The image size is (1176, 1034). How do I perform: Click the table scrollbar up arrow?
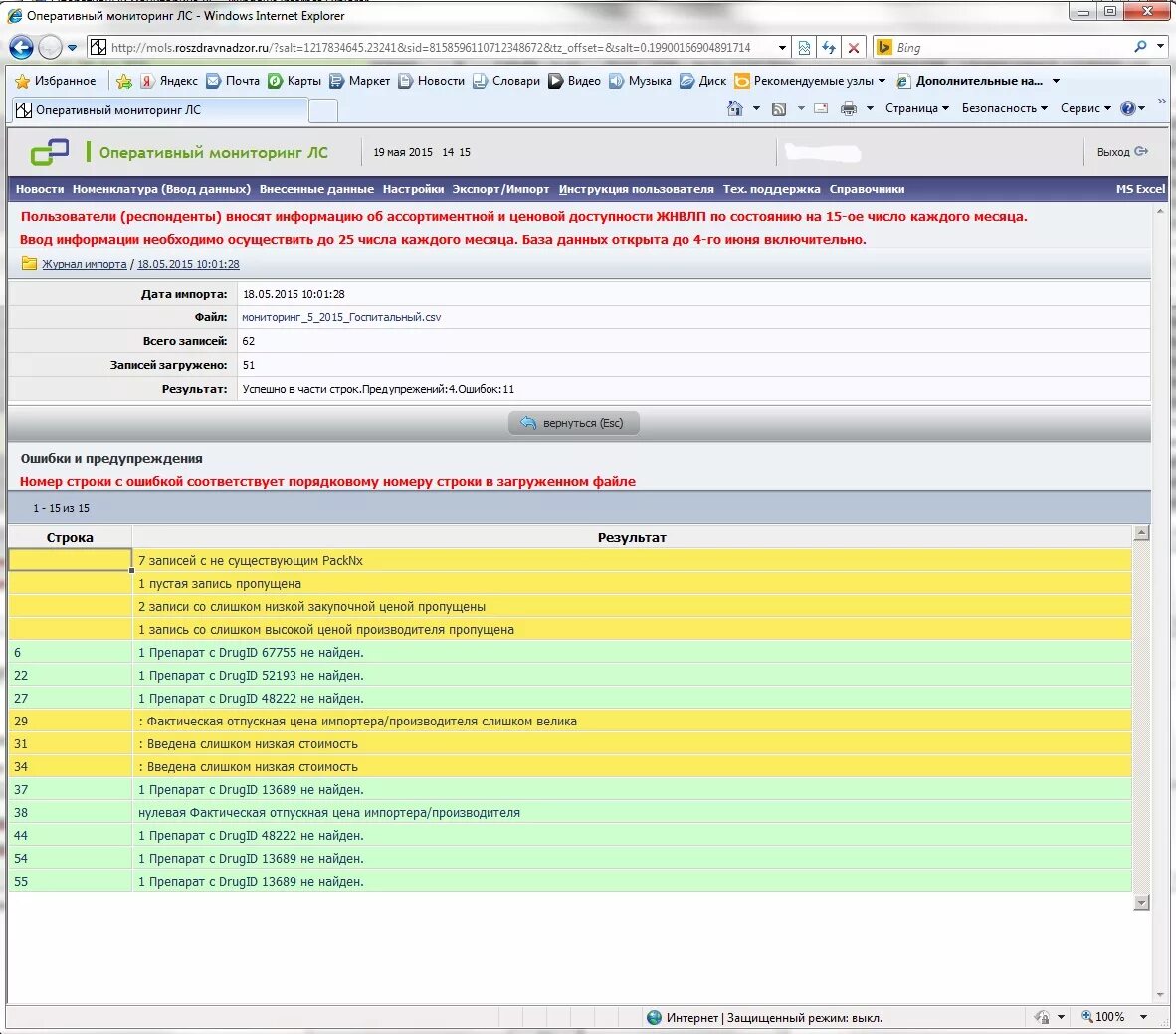pos(1141,533)
